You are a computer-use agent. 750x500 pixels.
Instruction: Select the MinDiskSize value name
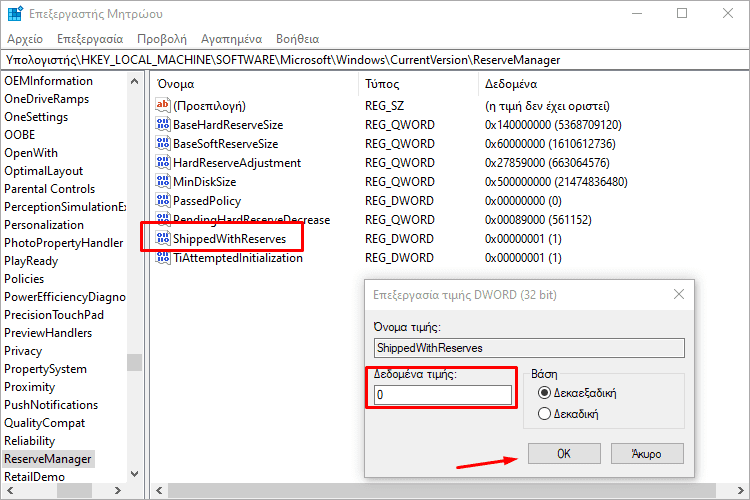[205, 182]
